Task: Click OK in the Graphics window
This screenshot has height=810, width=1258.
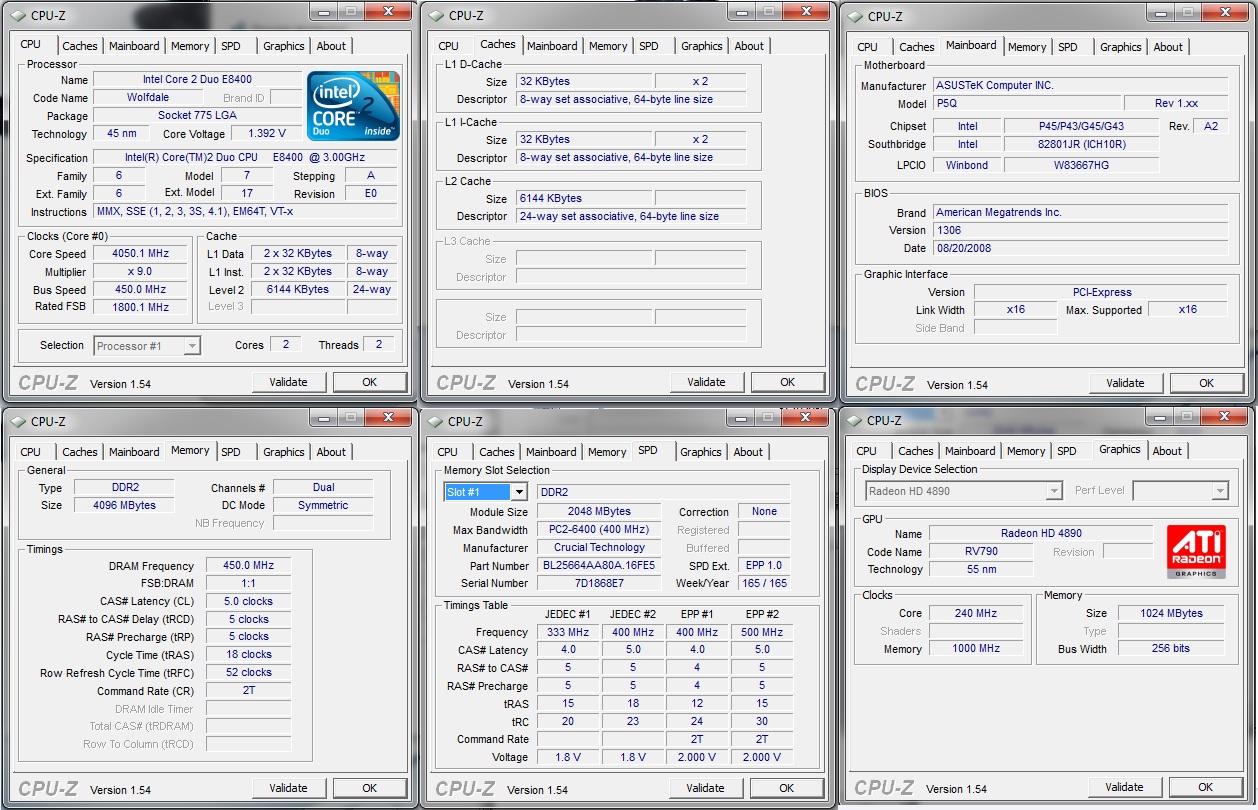Action: (1206, 787)
